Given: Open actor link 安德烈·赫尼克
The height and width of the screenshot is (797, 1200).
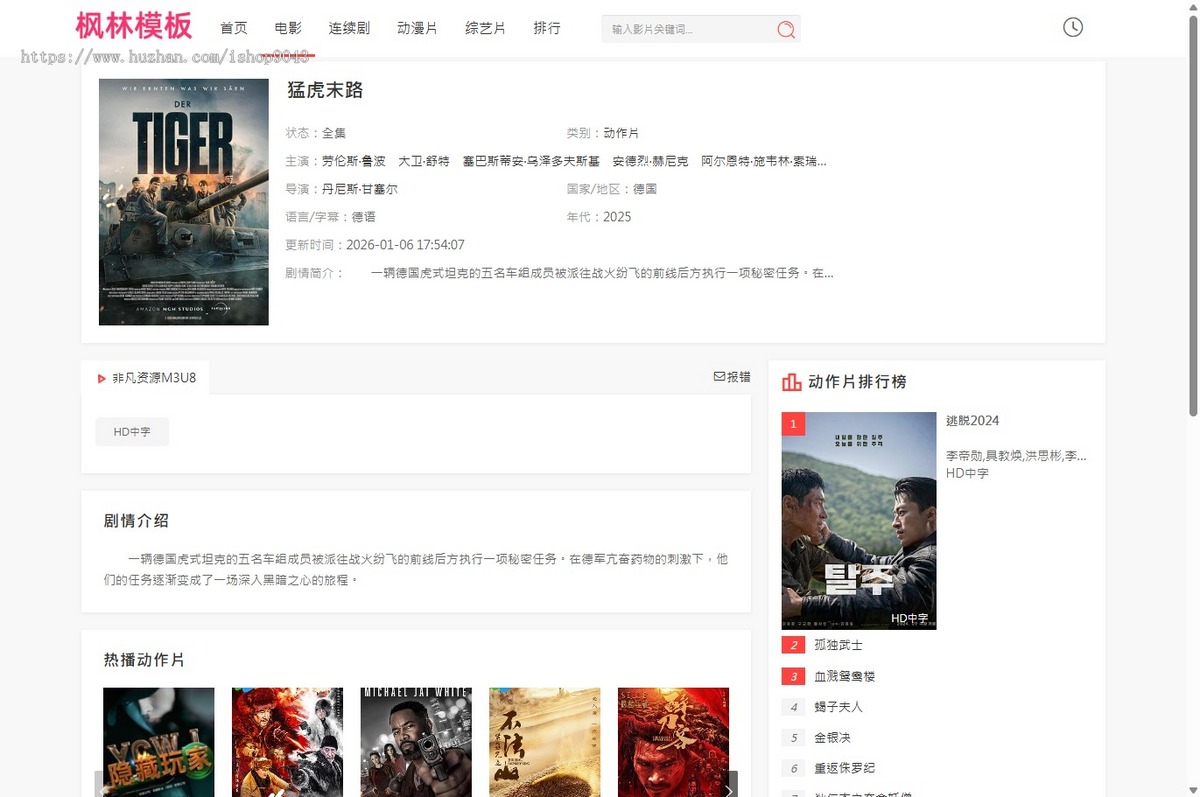Looking at the screenshot, I should click(651, 161).
